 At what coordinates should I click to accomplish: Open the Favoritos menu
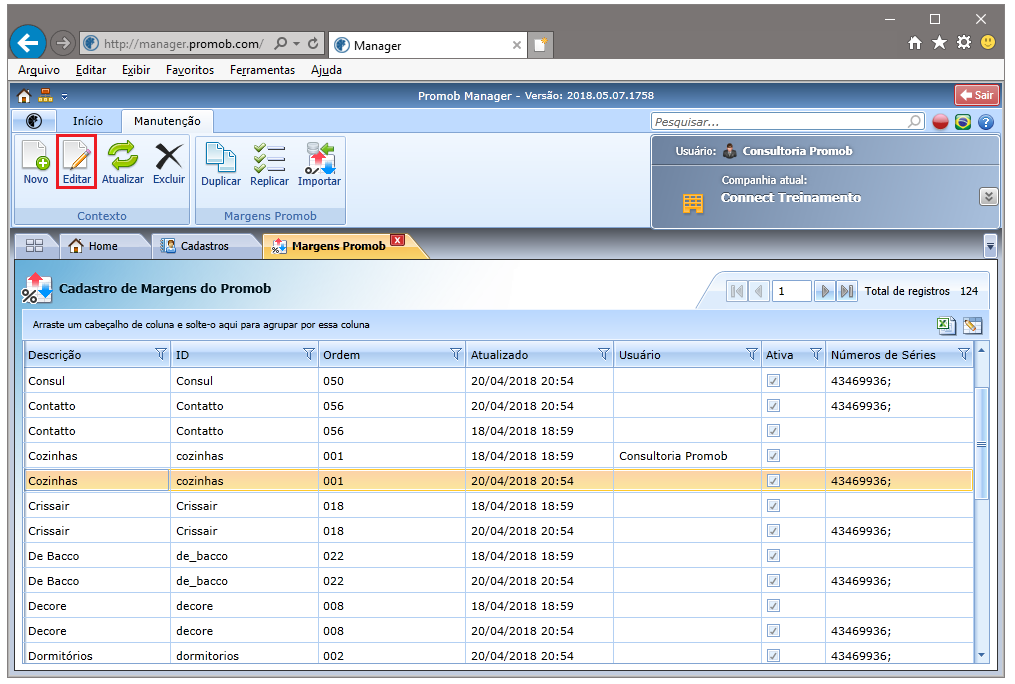[190, 70]
